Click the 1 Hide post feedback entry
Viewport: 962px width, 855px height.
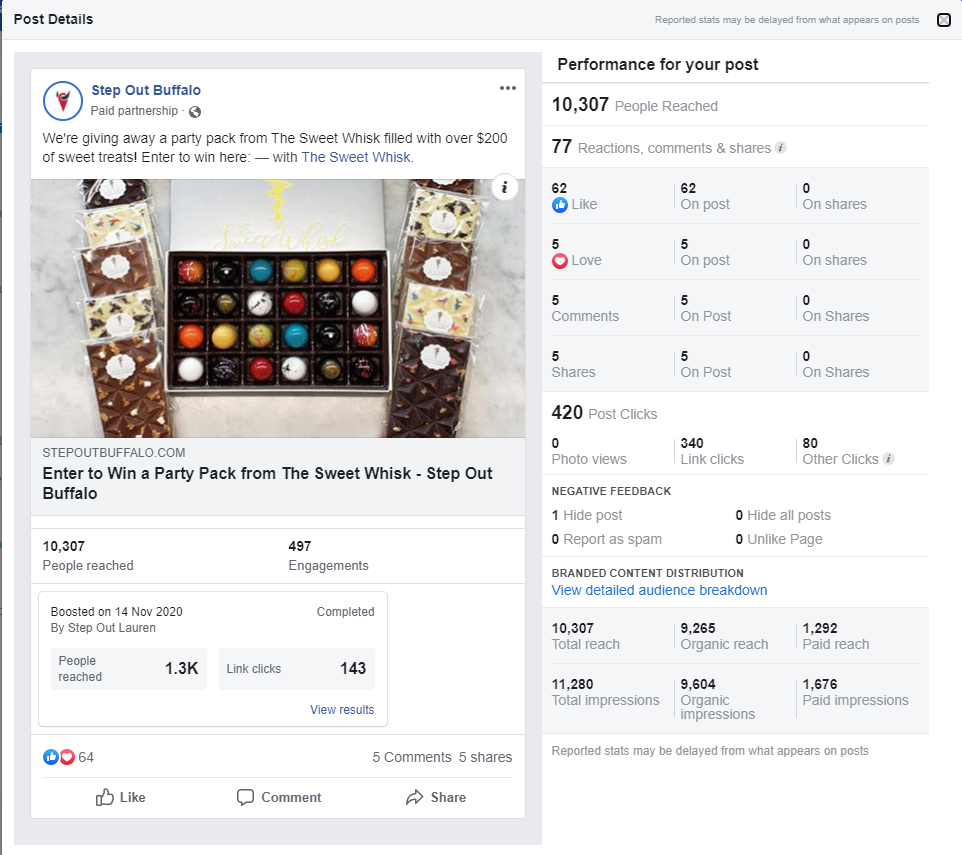pyautogui.click(x=587, y=515)
